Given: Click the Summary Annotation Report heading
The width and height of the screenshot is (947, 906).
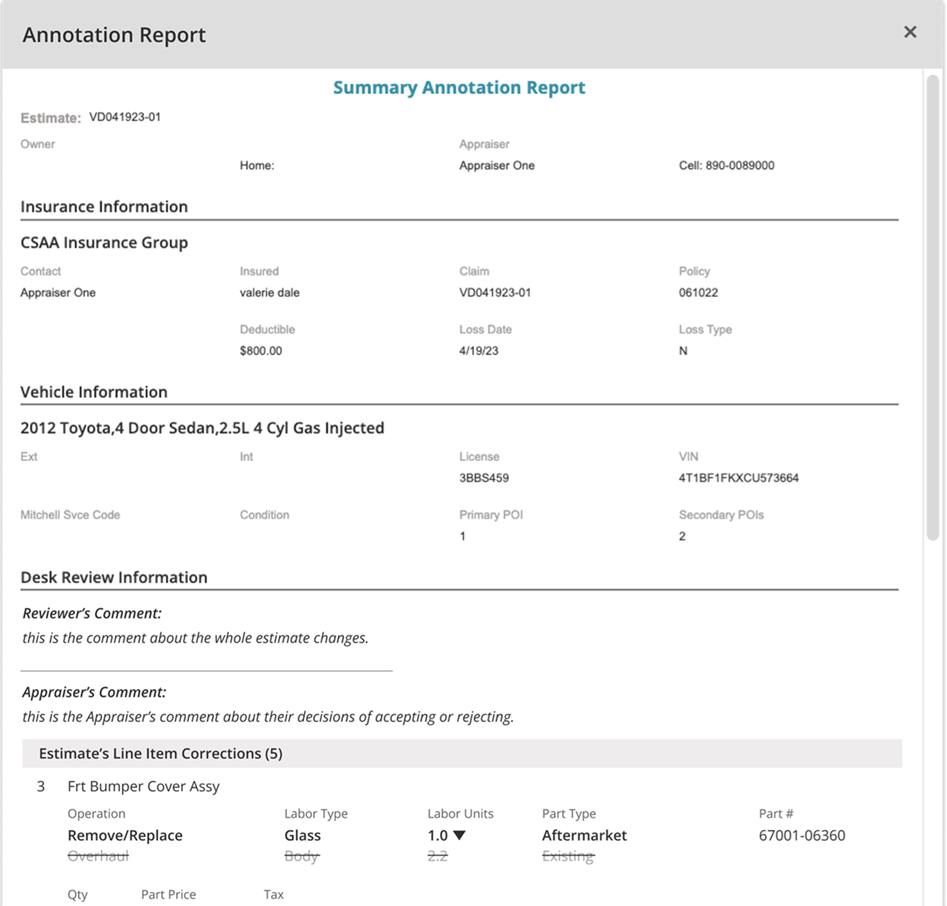Looking at the screenshot, I should 459,88.
